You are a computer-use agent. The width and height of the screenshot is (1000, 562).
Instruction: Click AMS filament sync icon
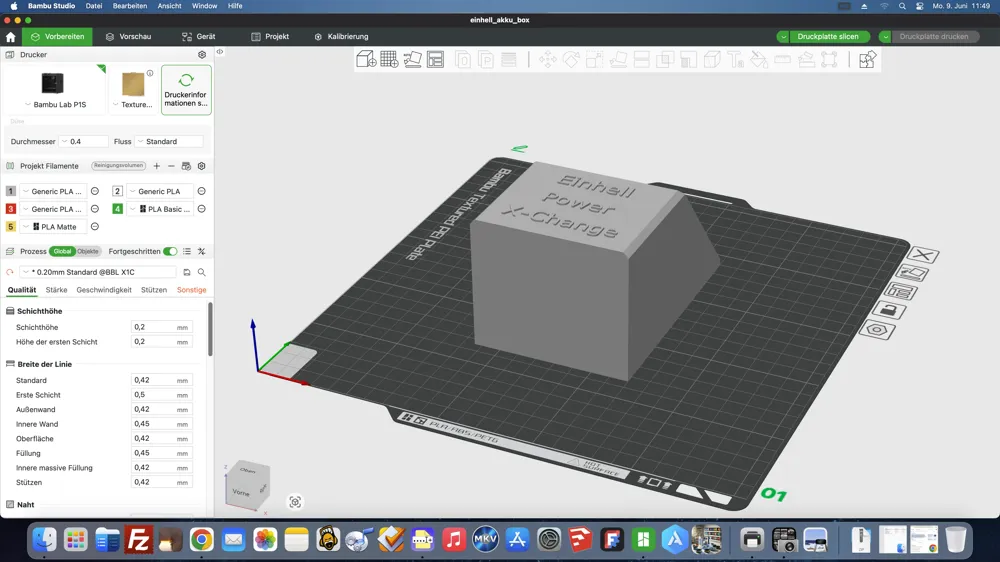click(186, 166)
